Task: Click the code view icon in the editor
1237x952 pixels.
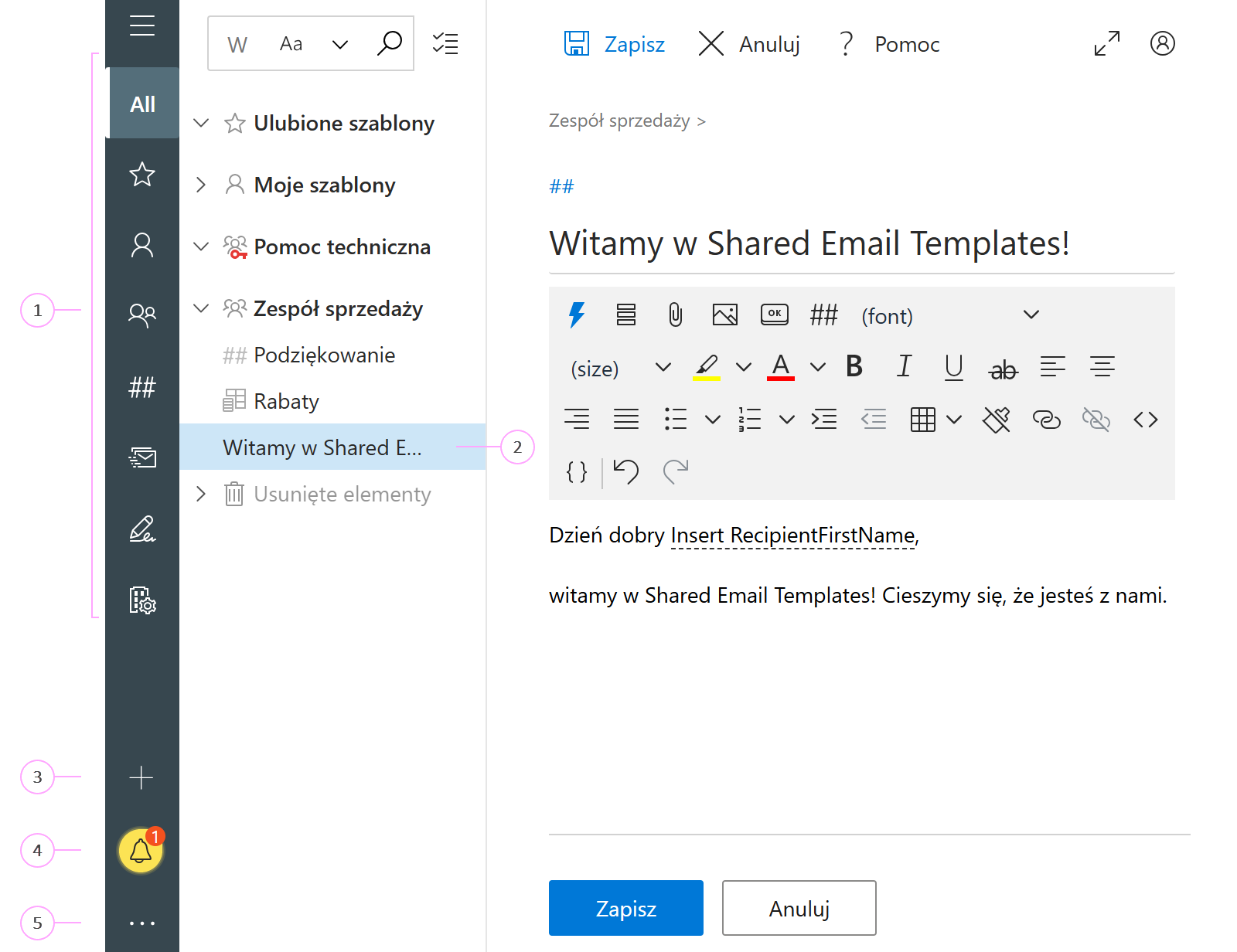Action: [1147, 420]
